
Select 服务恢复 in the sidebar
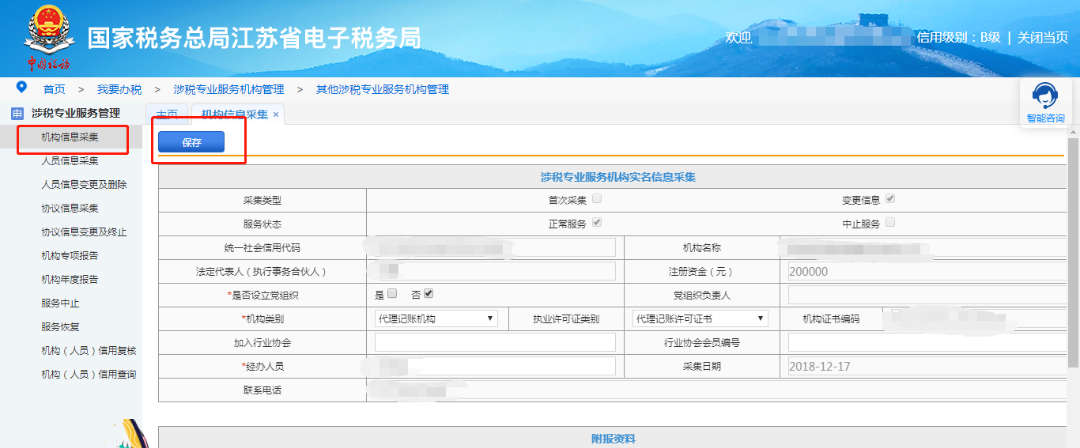point(61,327)
